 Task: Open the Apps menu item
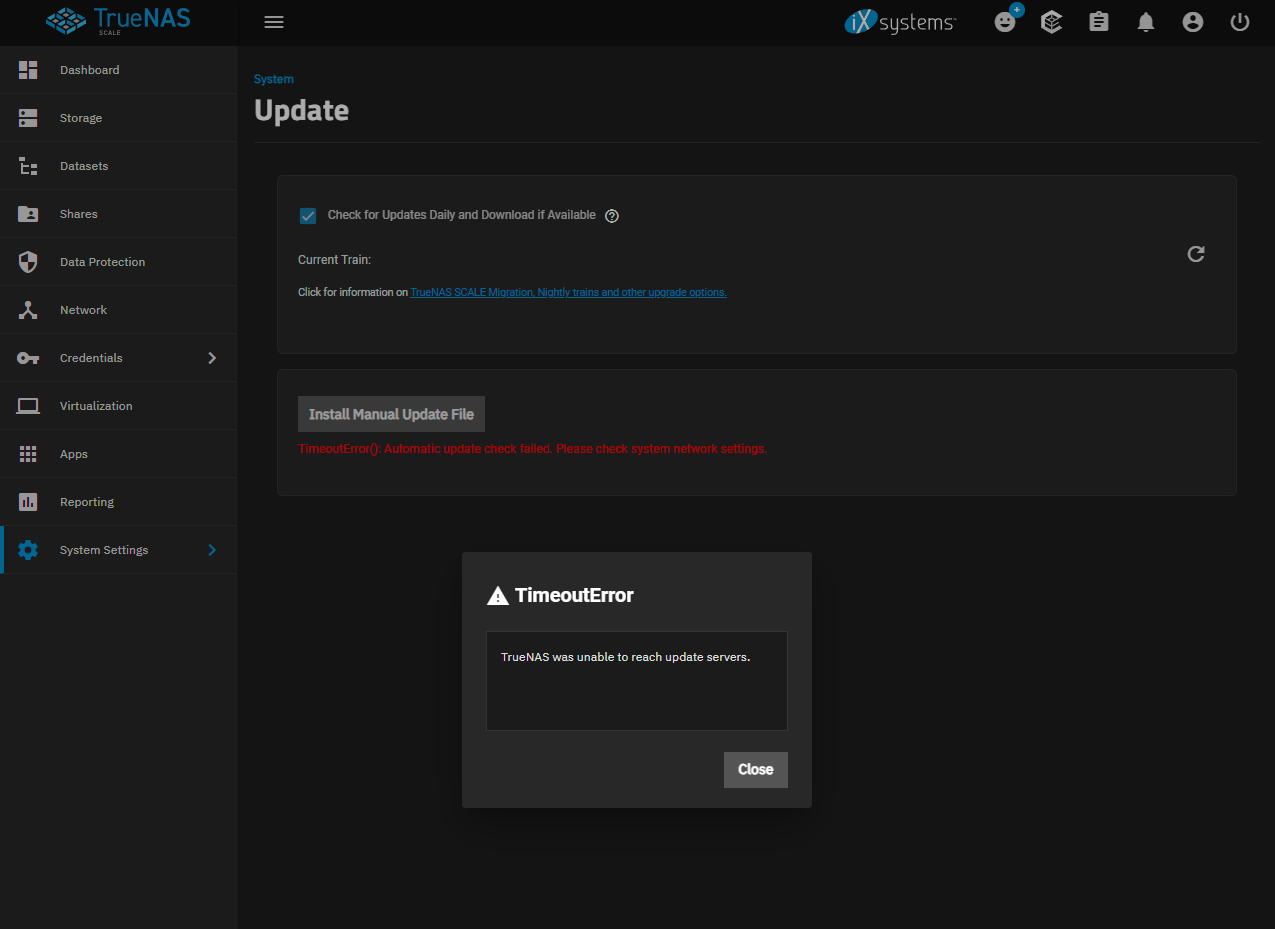click(x=118, y=454)
